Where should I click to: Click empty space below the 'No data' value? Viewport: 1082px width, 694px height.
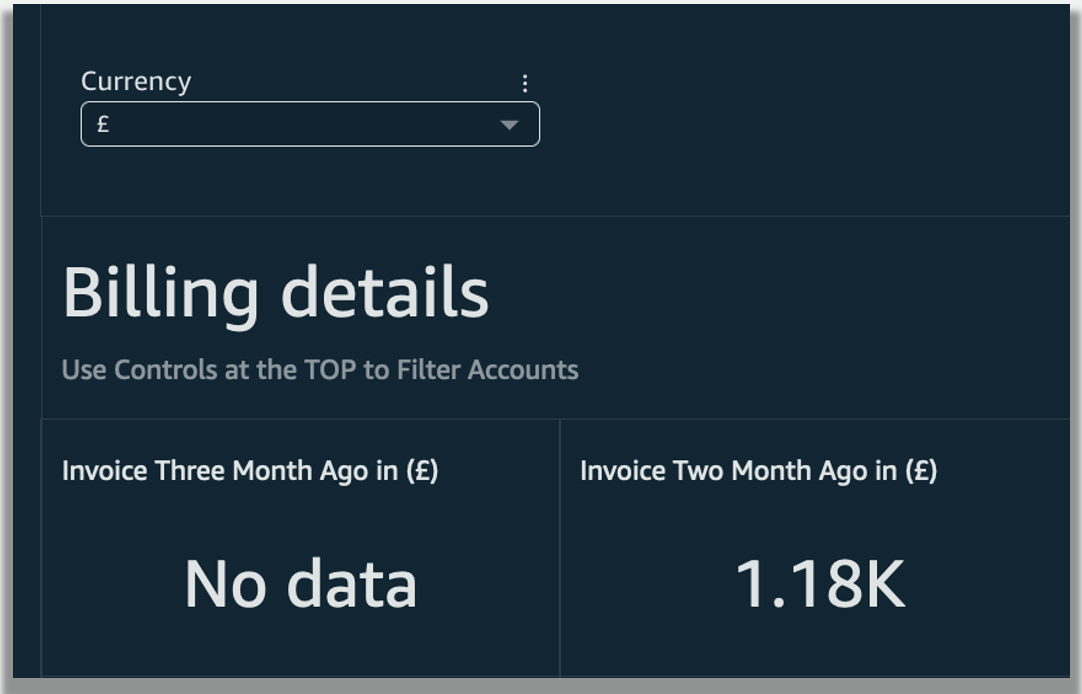tap(300, 648)
